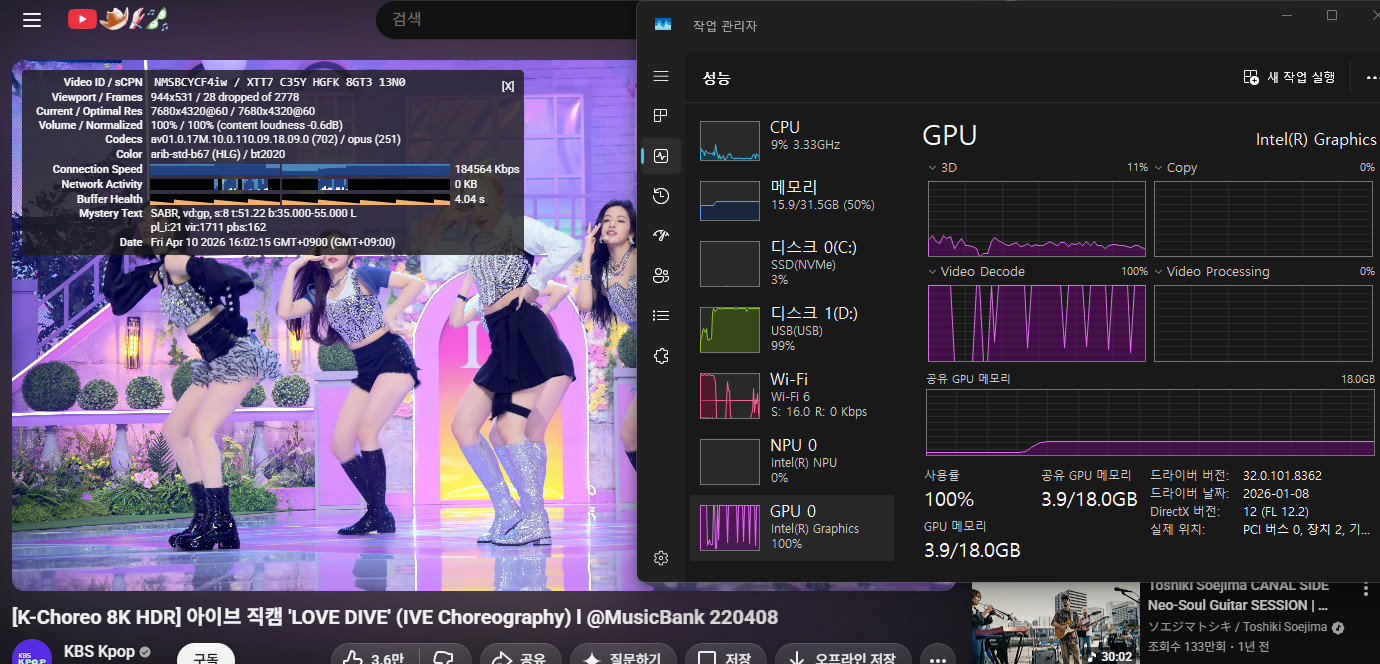Viewport: 1380px width, 664px height.
Task: Click the shared GPU memory graph
Action: (1150, 422)
